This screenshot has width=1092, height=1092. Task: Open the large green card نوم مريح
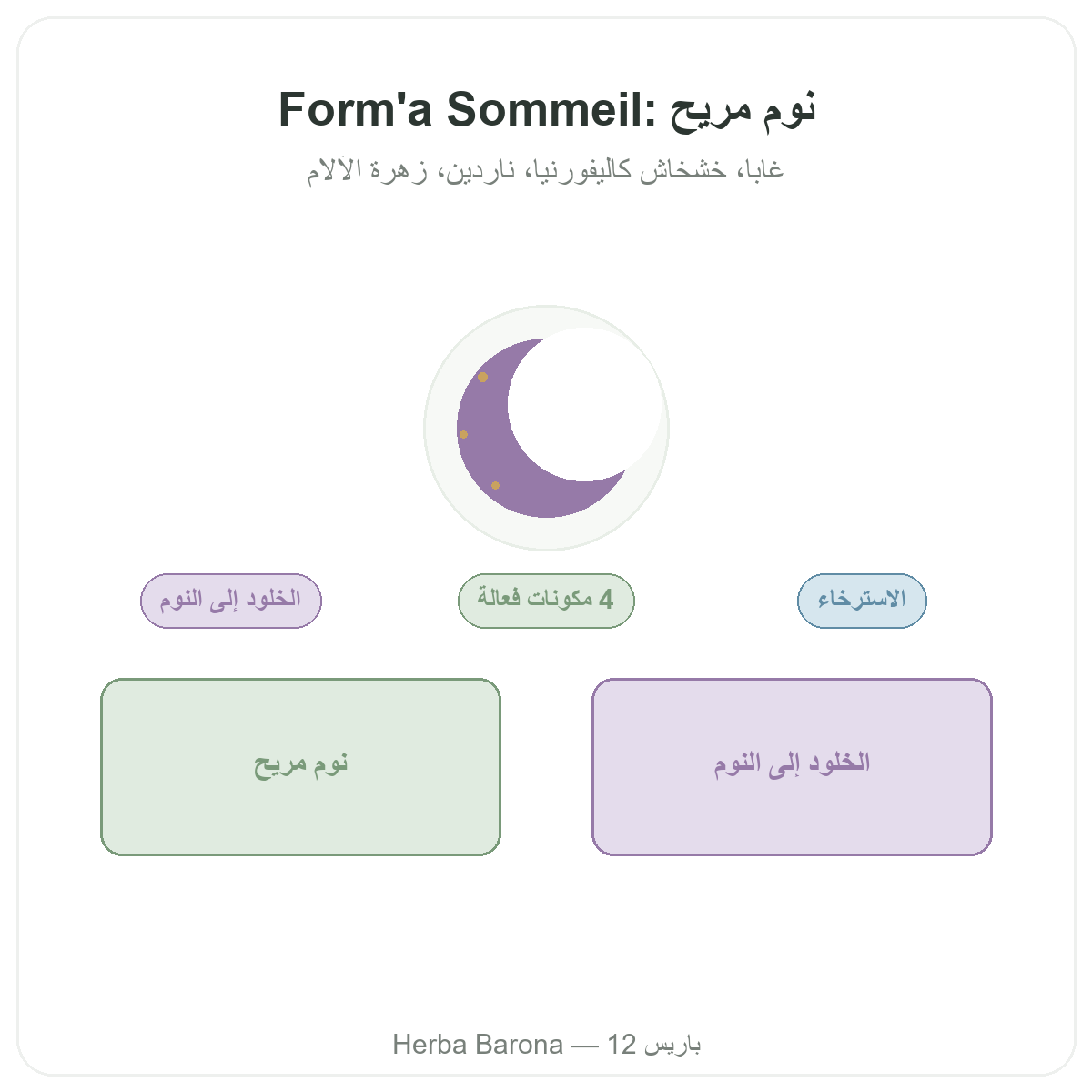(x=300, y=767)
